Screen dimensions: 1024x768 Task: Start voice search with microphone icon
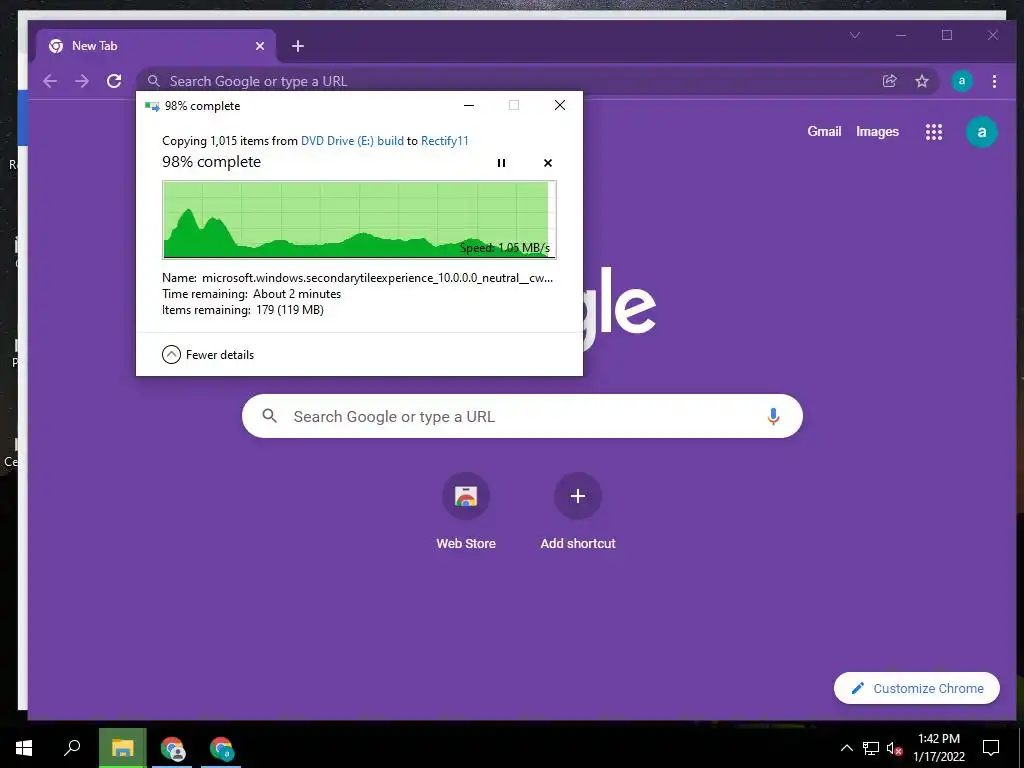pos(773,416)
